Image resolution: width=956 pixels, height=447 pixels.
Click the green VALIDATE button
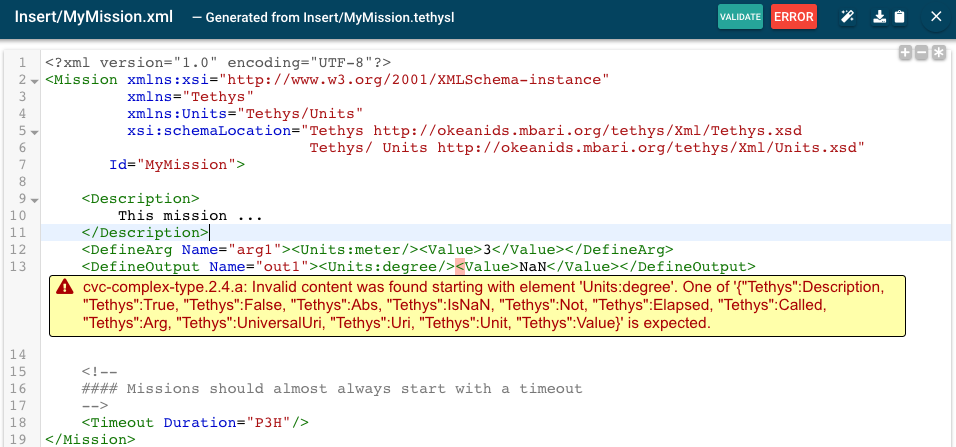coord(740,17)
